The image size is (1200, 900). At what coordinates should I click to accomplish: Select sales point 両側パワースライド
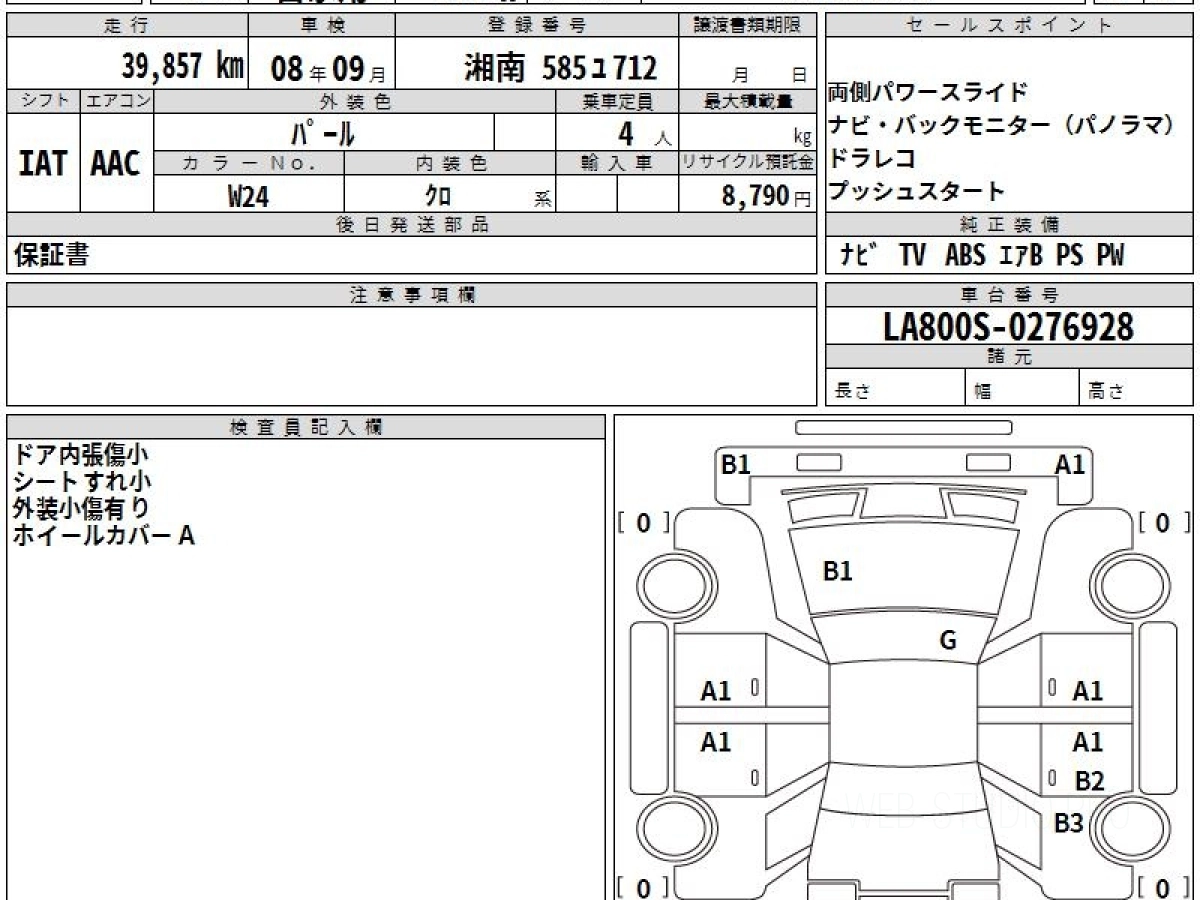click(x=928, y=93)
